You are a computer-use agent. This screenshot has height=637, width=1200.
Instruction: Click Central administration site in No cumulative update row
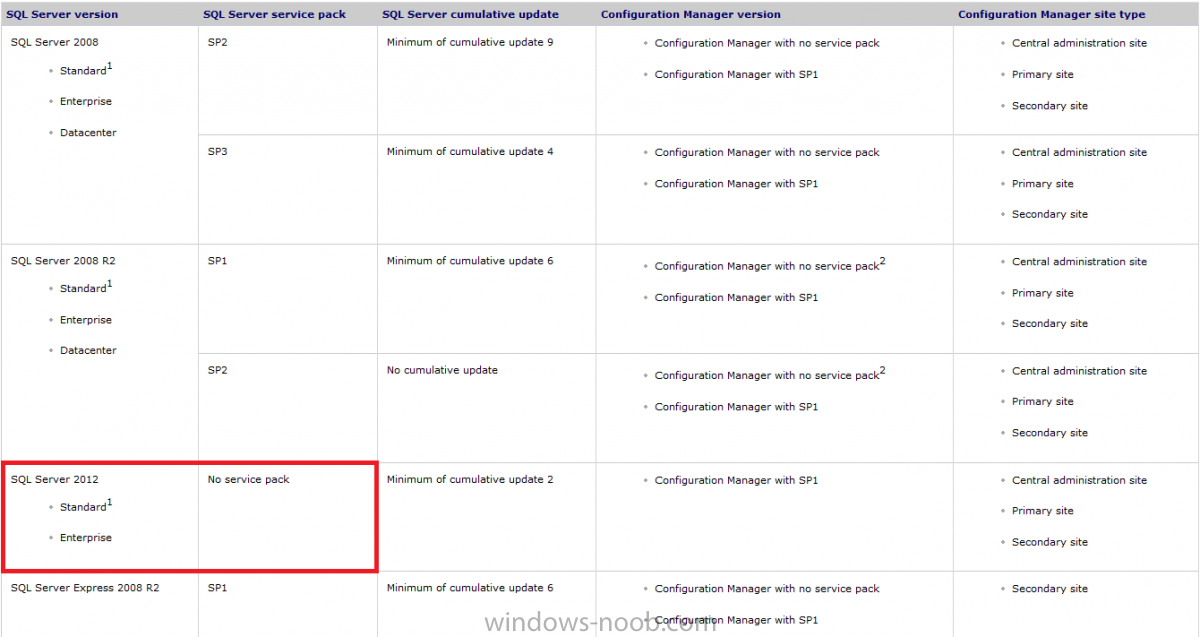(x=1079, y=371)
